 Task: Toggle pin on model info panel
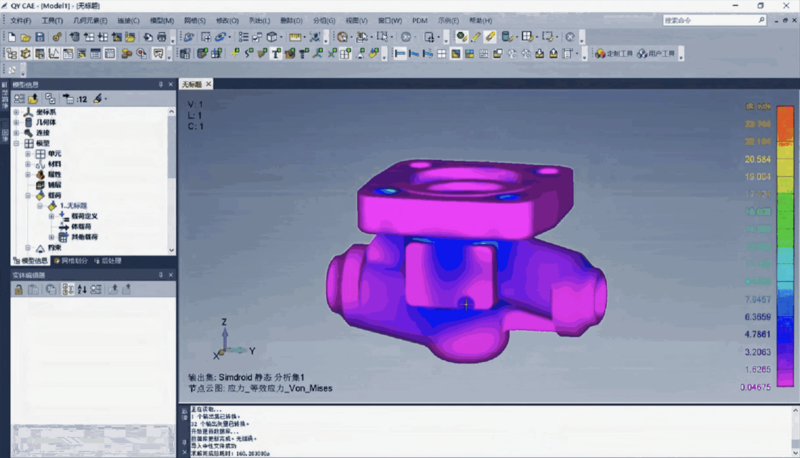[160, 85]
